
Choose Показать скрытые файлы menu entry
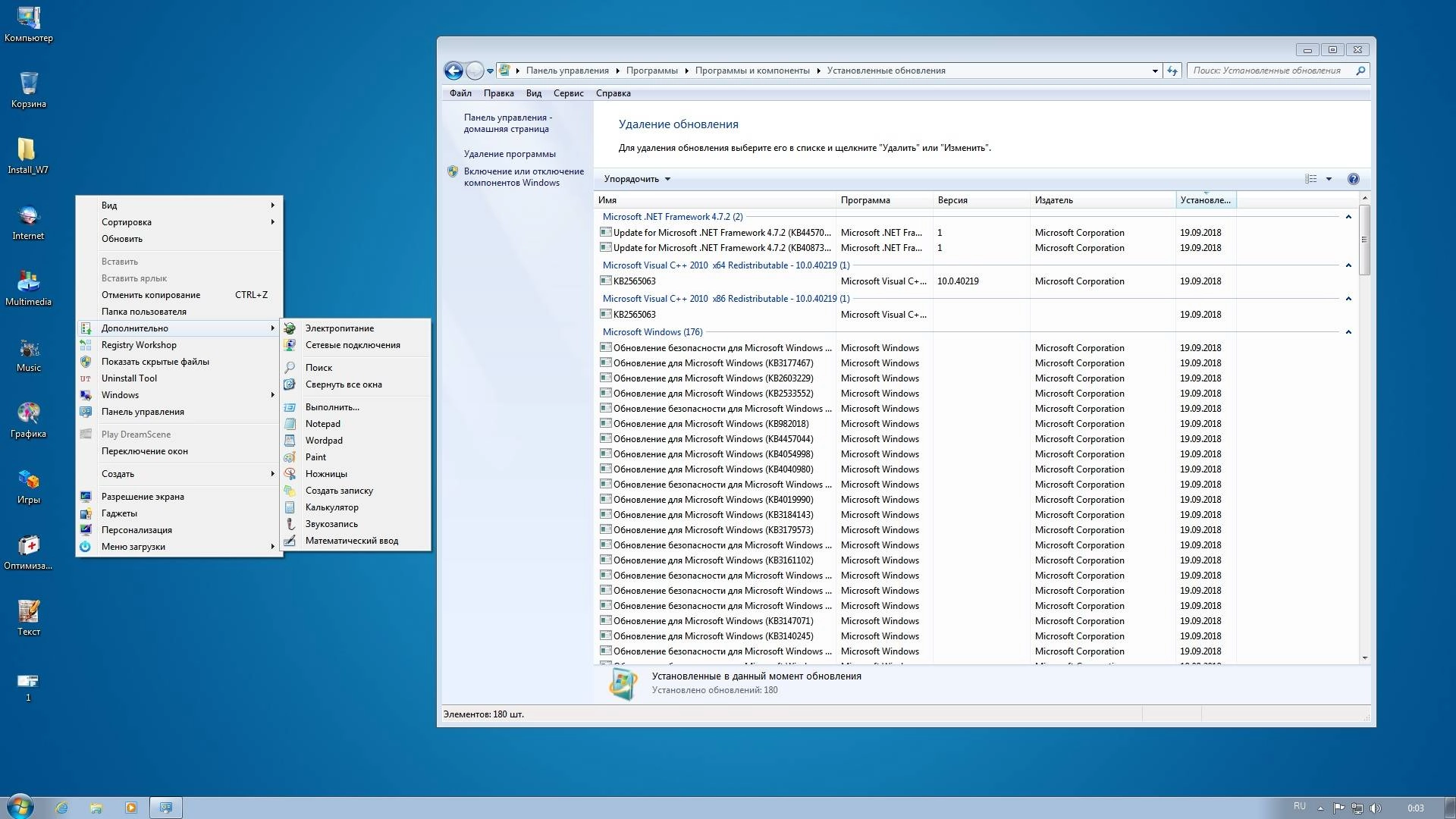[x=179, y=362]
